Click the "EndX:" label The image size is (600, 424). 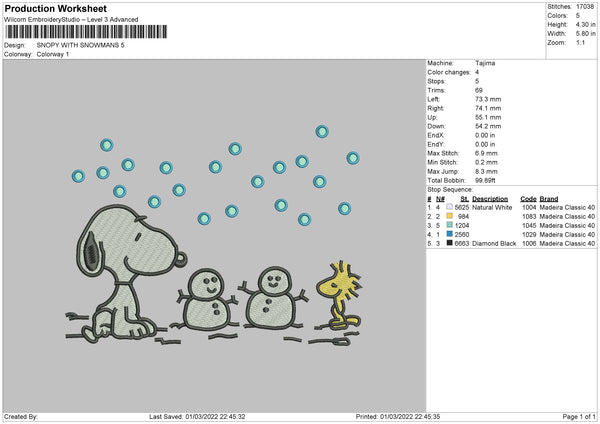(436, 135)
